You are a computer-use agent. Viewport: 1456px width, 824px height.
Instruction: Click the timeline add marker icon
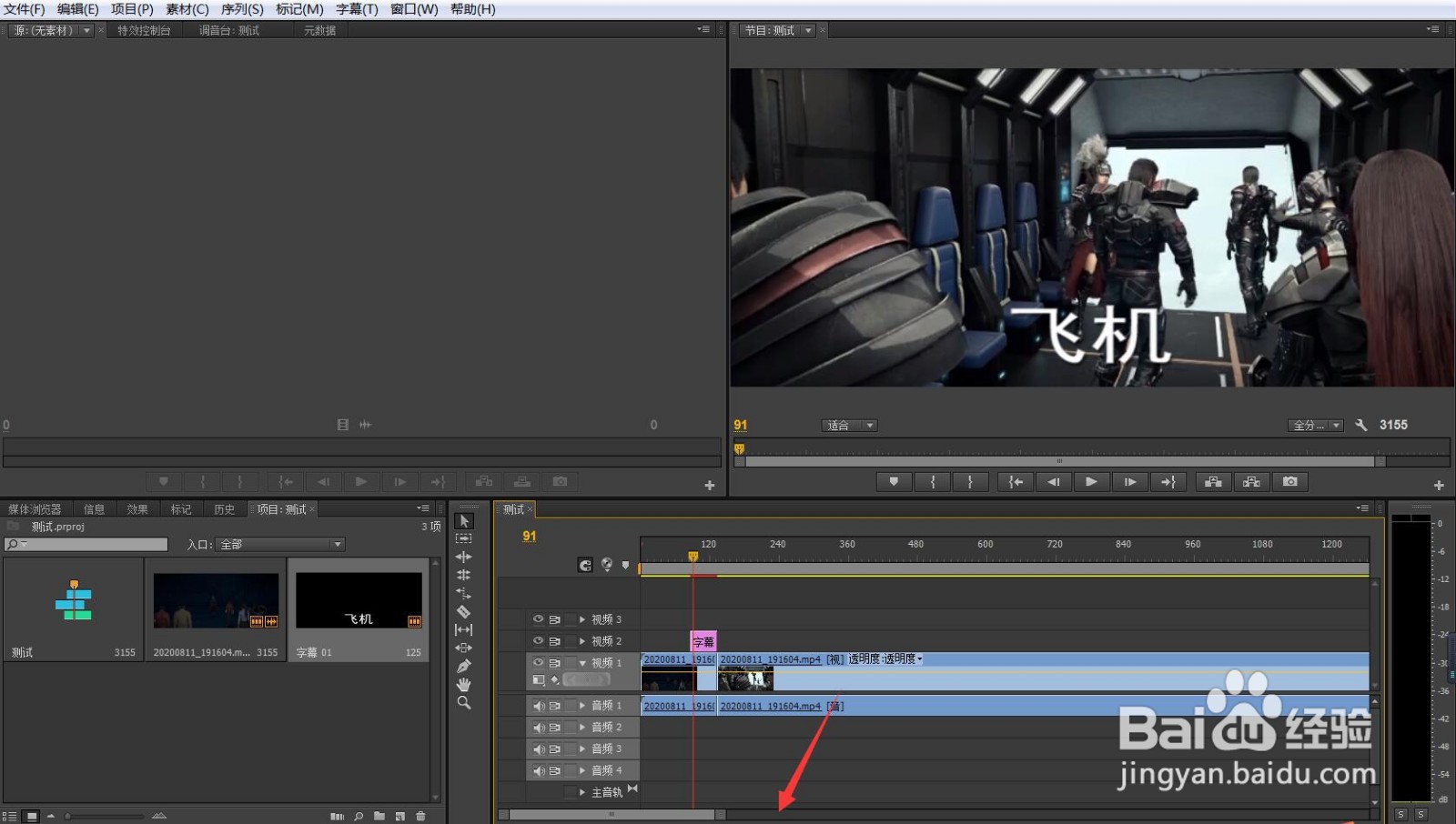click(x=625, y=566)
